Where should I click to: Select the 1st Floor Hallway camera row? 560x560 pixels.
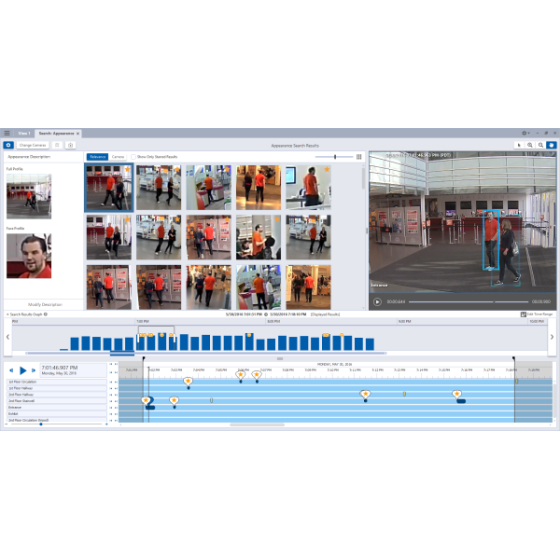[57, 388]
